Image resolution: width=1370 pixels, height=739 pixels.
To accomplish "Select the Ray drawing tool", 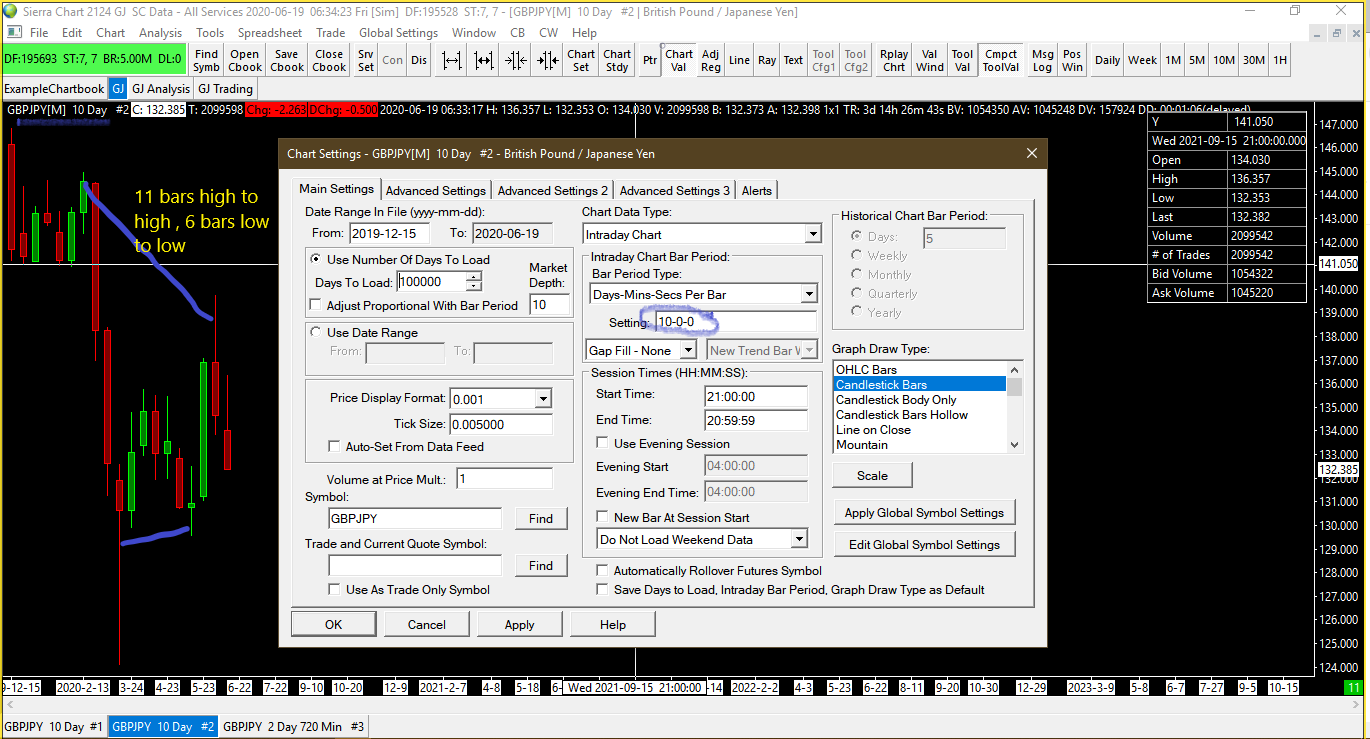I will pyautogui.click(x=767, y=60).
